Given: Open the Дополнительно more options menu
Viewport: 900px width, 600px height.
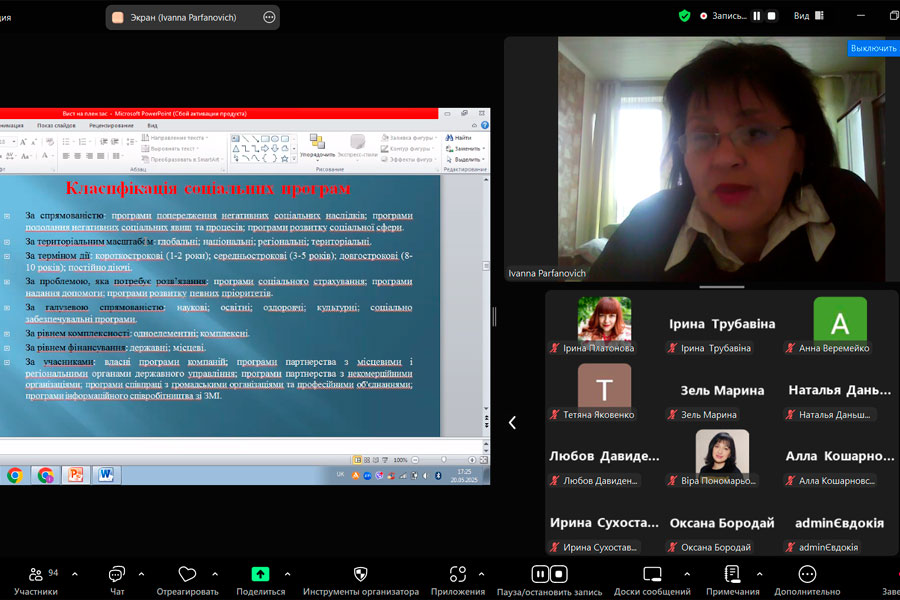Looking at the screenshot, I should point(807,581).
